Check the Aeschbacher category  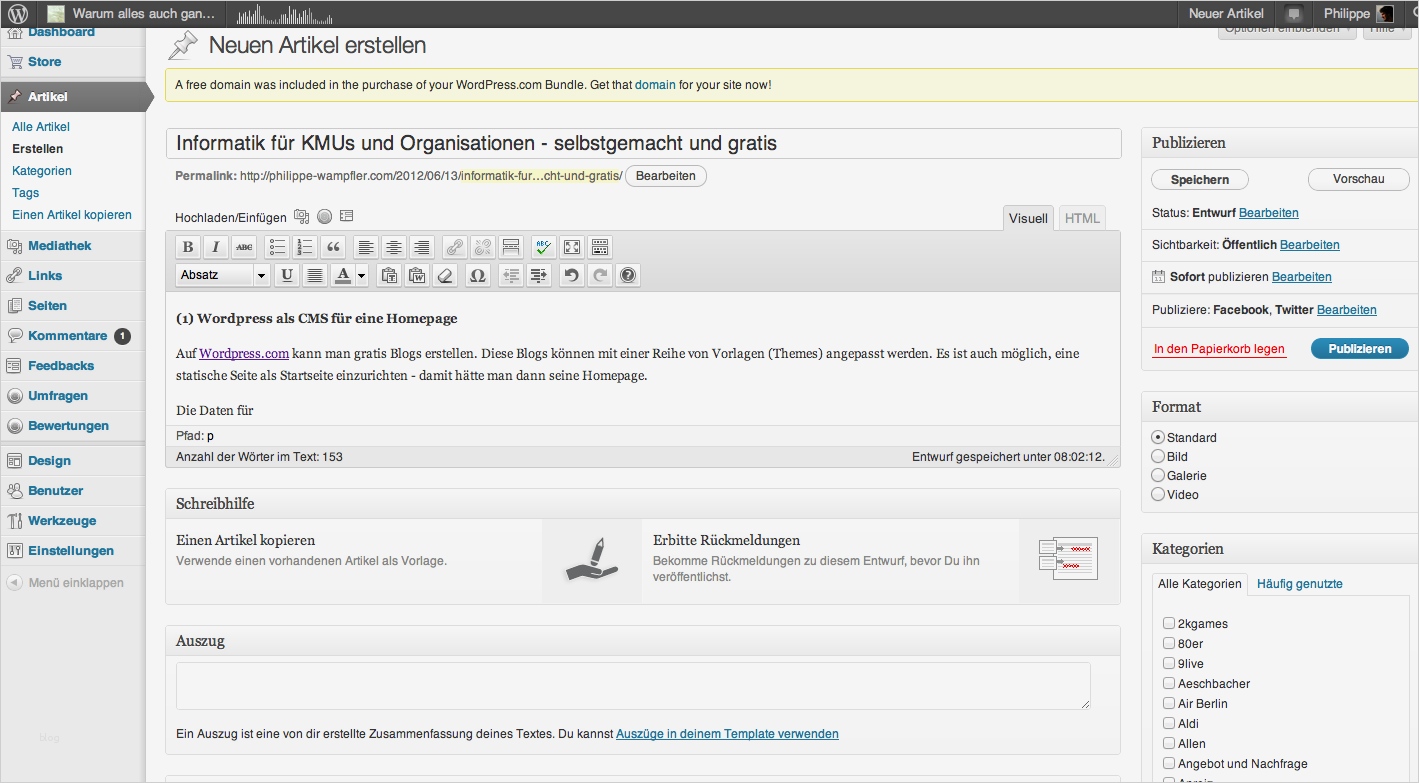(x=1169, y=683)
